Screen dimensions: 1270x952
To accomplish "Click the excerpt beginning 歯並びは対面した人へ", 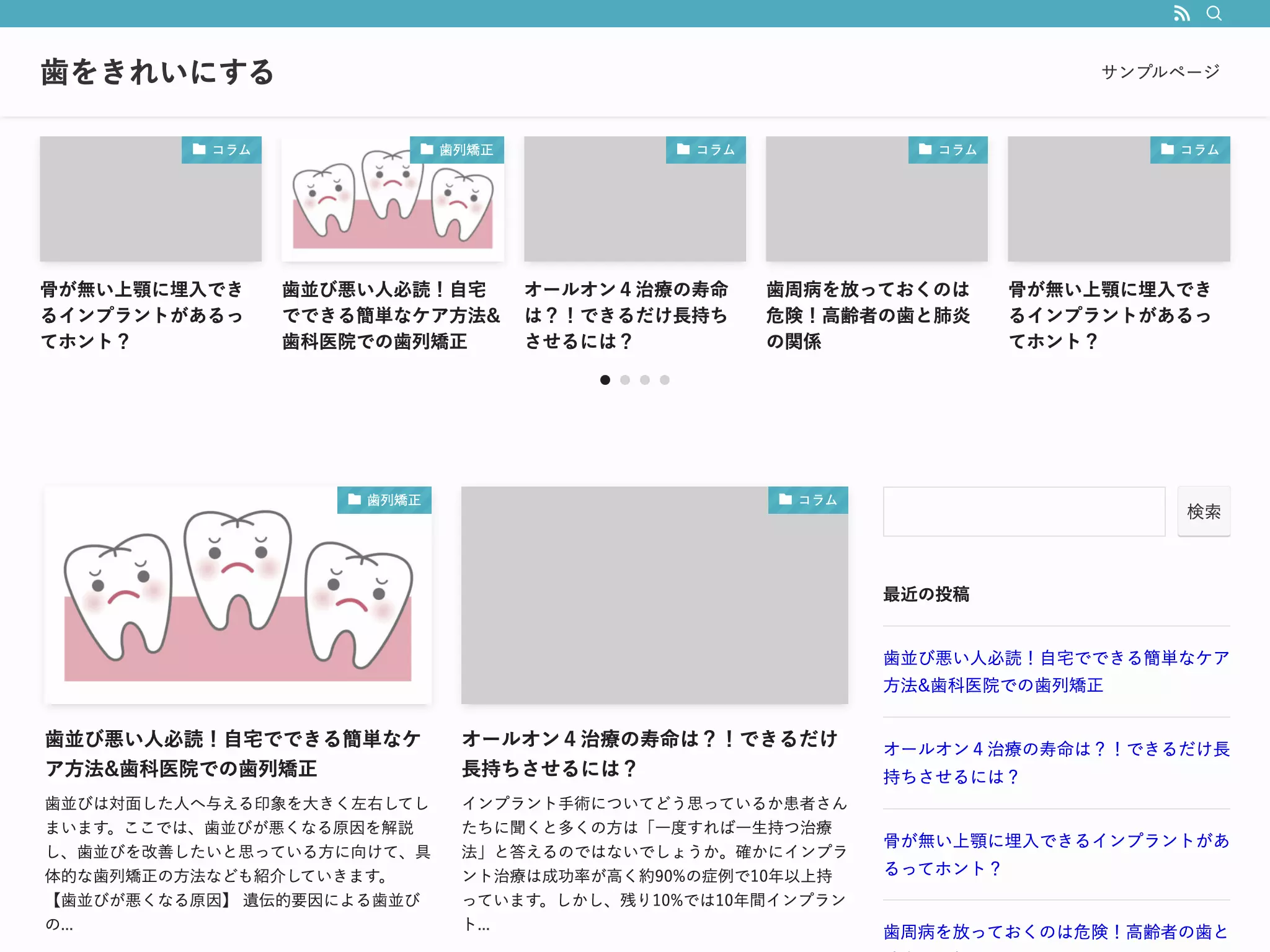I will click(238, 864).
